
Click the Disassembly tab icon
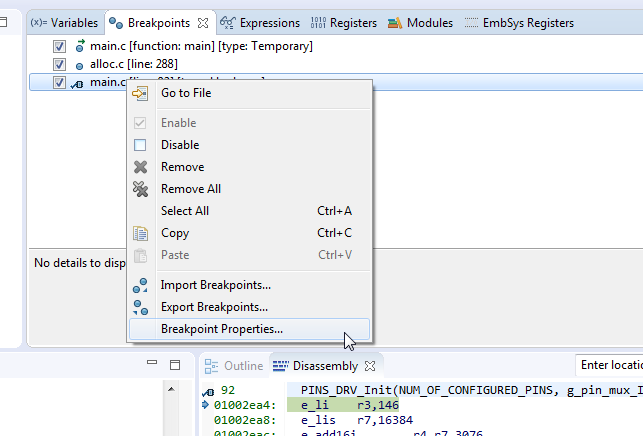tap(281, 365)
